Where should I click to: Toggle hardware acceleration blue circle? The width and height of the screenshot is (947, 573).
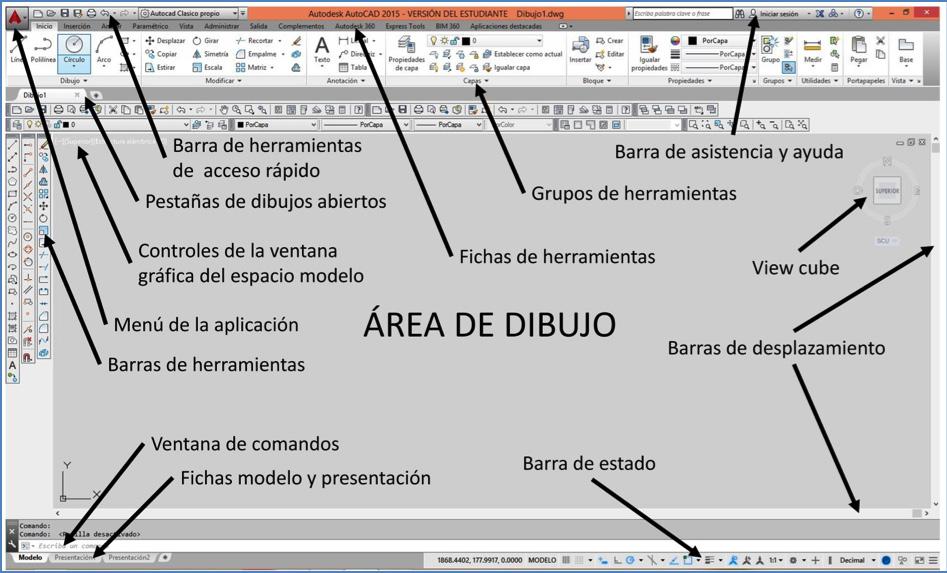[x=886, y=560]
